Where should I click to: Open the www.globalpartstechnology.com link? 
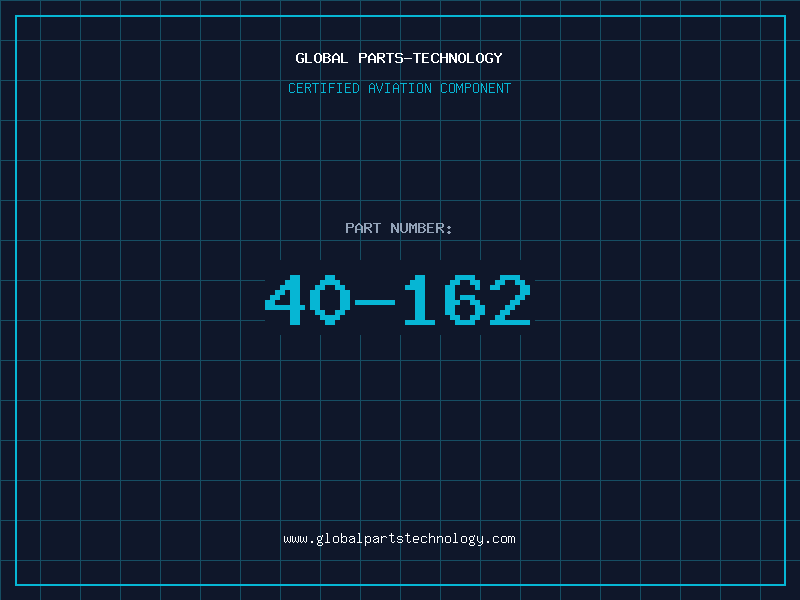pyautogui.click(x=399, y=539)
